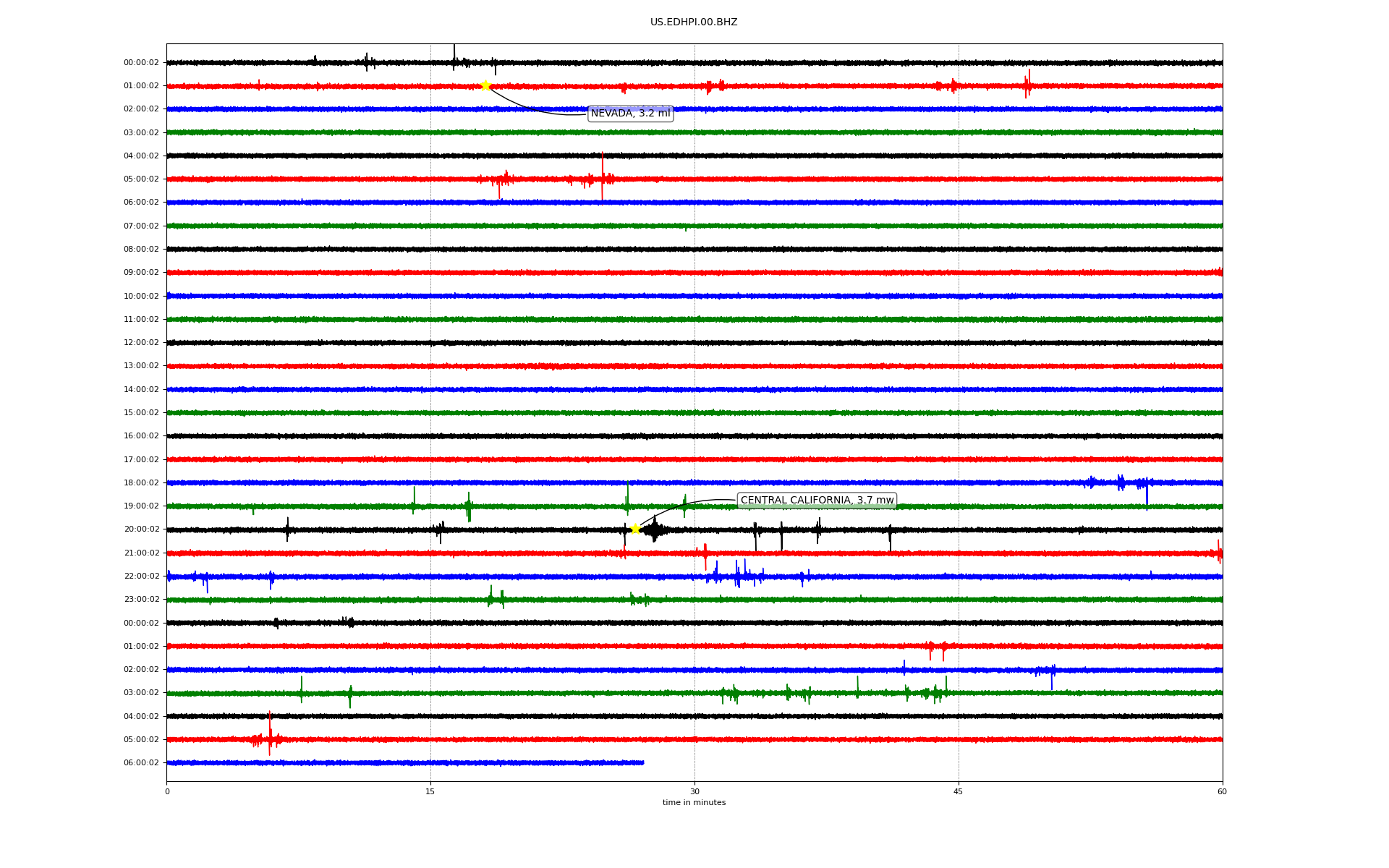Click the x-axis tick label 60
The image size is (1389, 868).
tap(1222, 791)
